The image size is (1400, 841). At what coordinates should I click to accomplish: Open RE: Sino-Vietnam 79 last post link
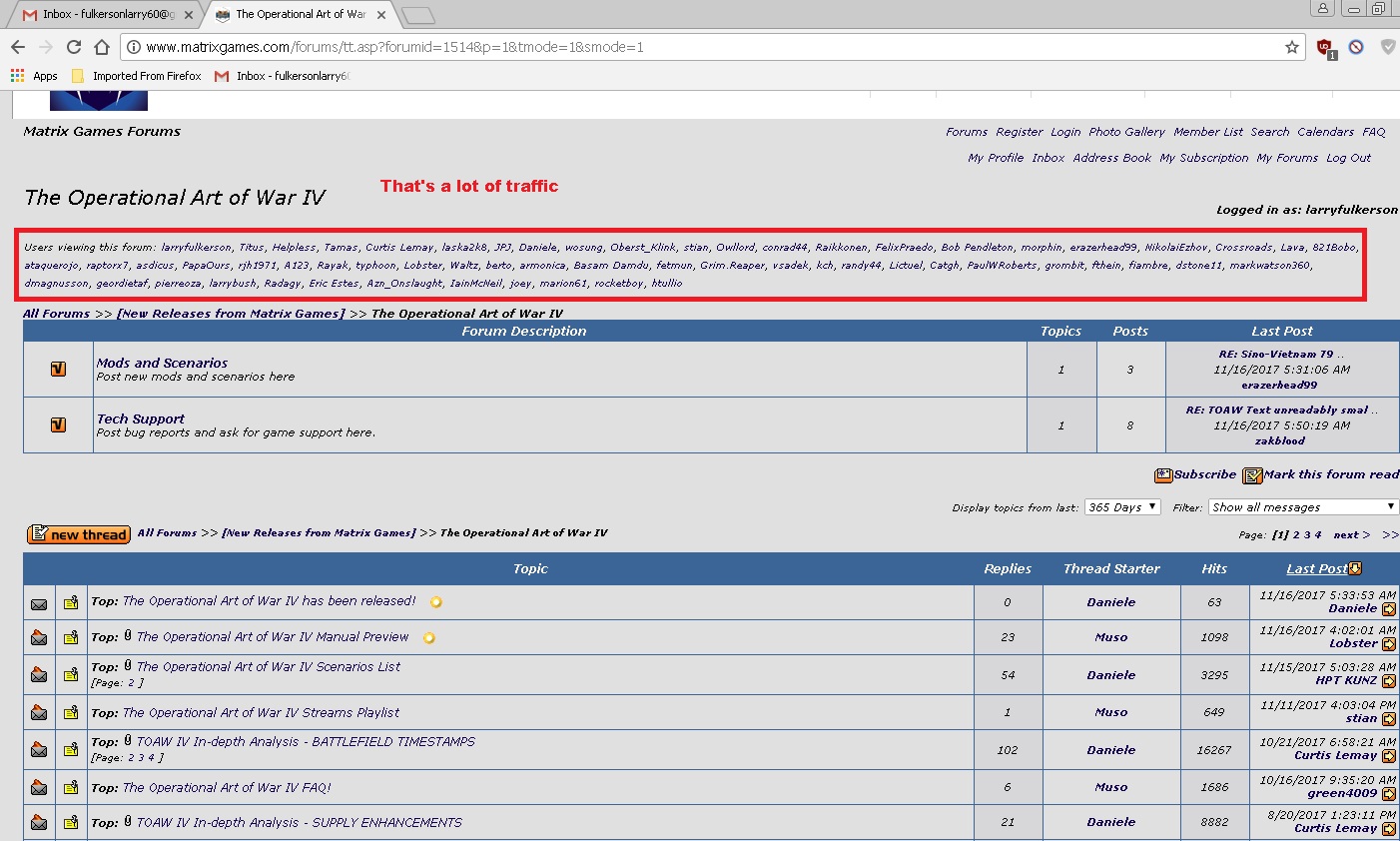(x=1275, y=355)
